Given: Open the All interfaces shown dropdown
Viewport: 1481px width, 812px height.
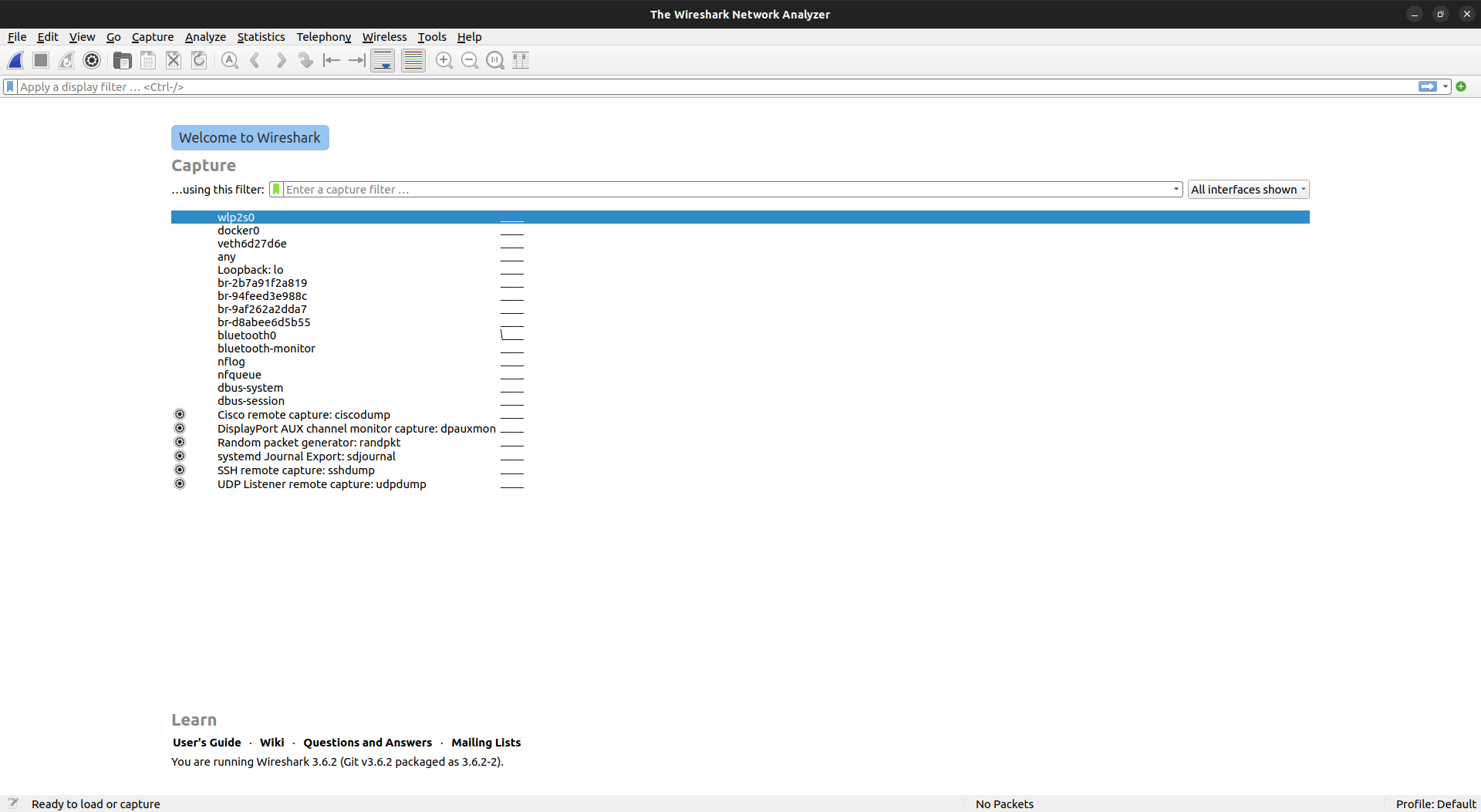Looking at the screenshot, I should (x=1248, y=189).
